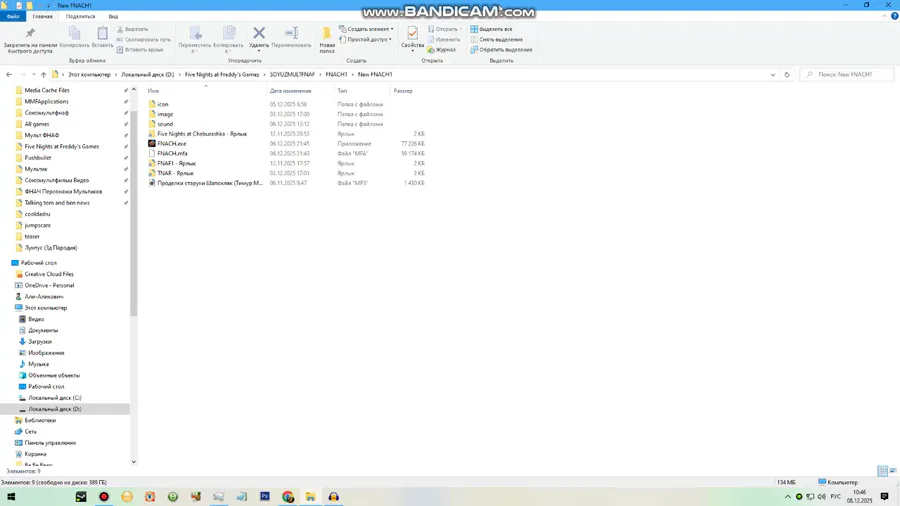900x506 pixels.
Task: Select the FNACH.mfa file
Action: point(172,153)
